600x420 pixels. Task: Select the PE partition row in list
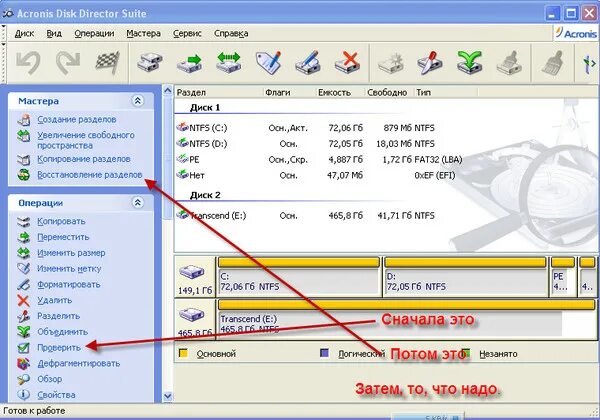320,160
